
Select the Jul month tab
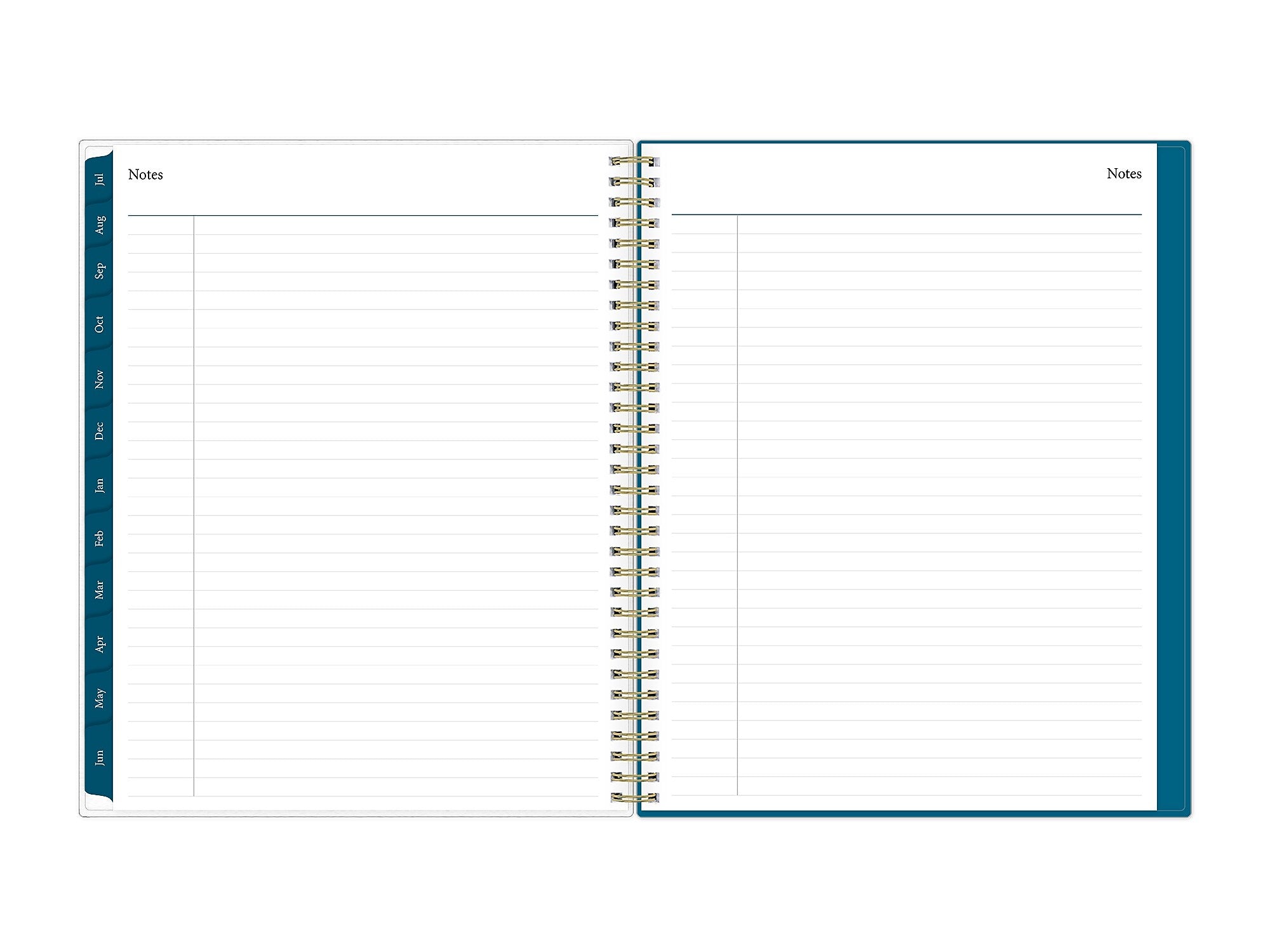[99, 178]
